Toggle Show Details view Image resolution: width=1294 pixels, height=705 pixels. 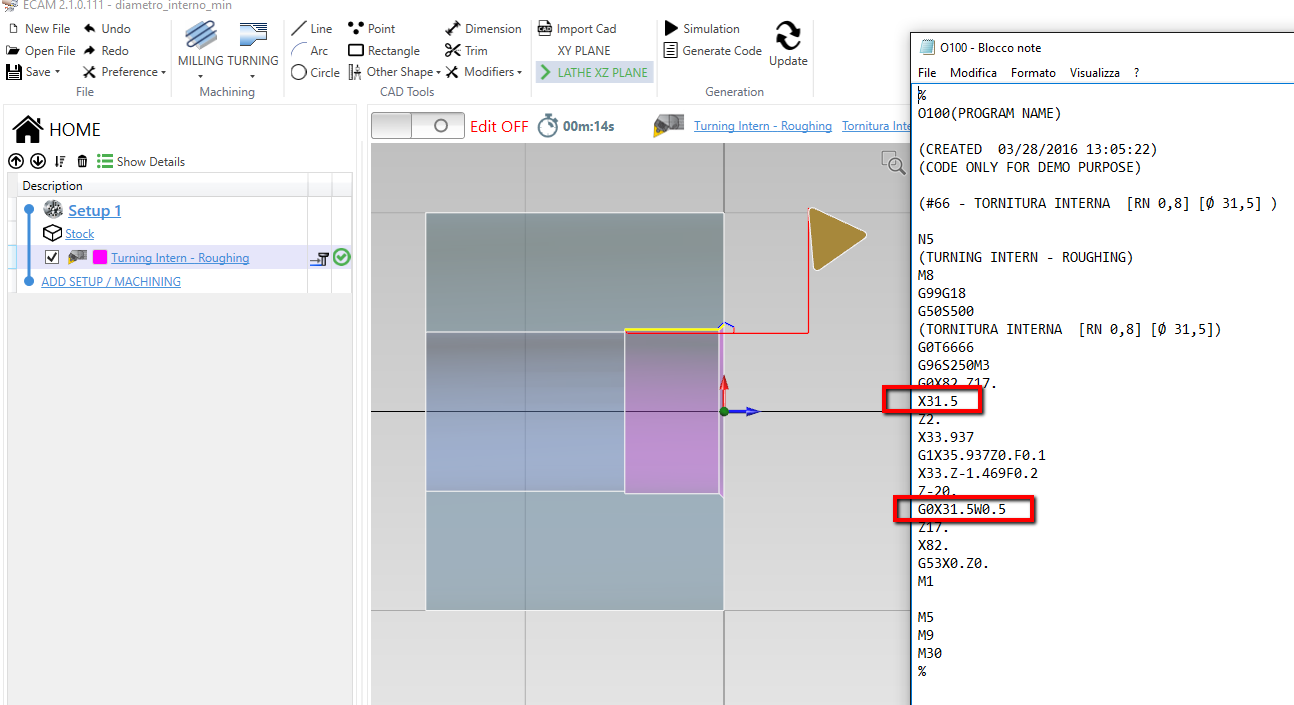(x=141, y=161)
